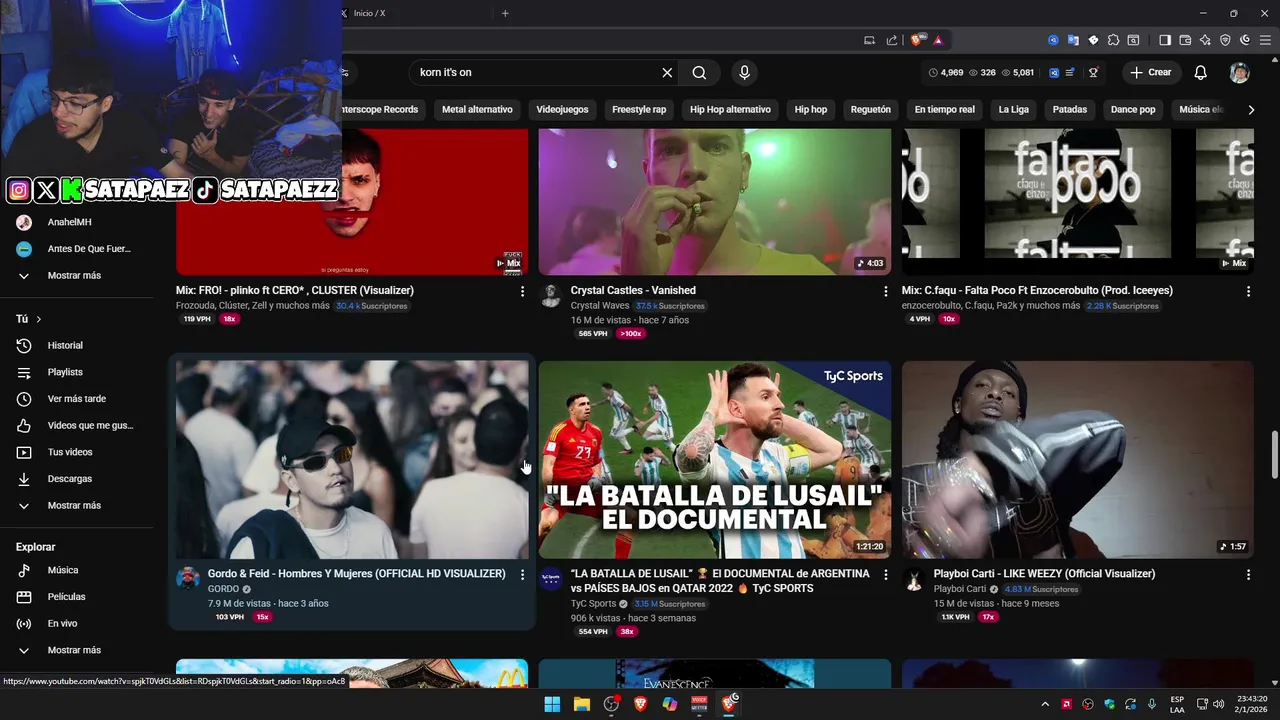Viewport: 1280px width, 720px height.
Task: Open options for Mix: FRO! - plinko
Action: 522,291
